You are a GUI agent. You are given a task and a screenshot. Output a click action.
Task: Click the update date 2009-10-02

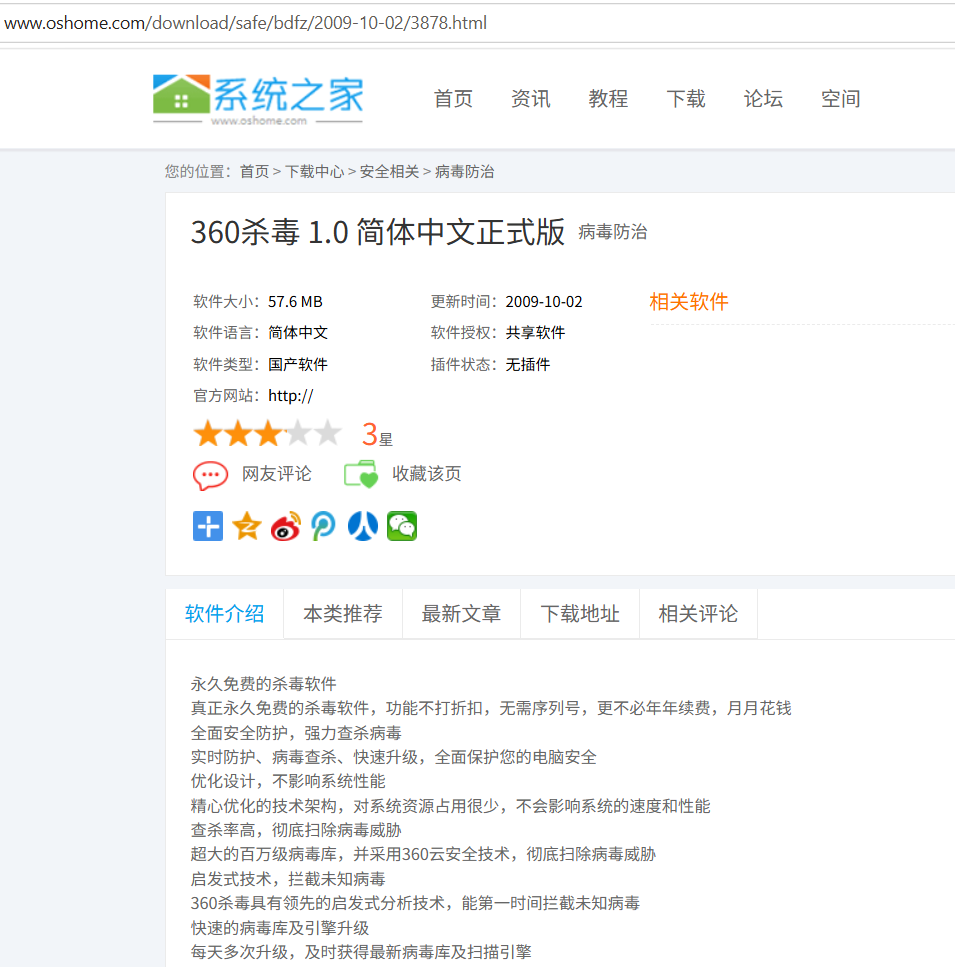coord(544,302)
